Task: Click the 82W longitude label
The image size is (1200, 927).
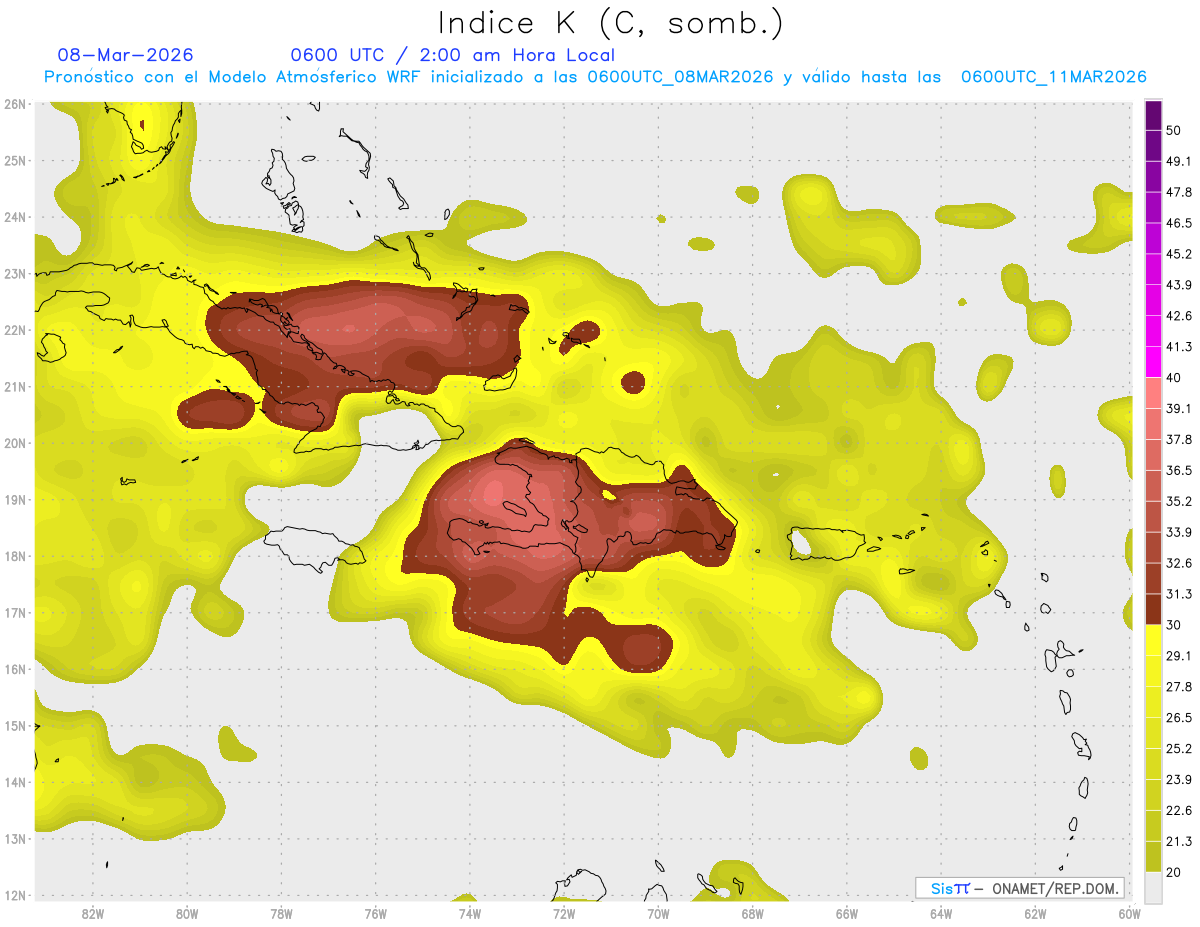Action: [92, 913]
